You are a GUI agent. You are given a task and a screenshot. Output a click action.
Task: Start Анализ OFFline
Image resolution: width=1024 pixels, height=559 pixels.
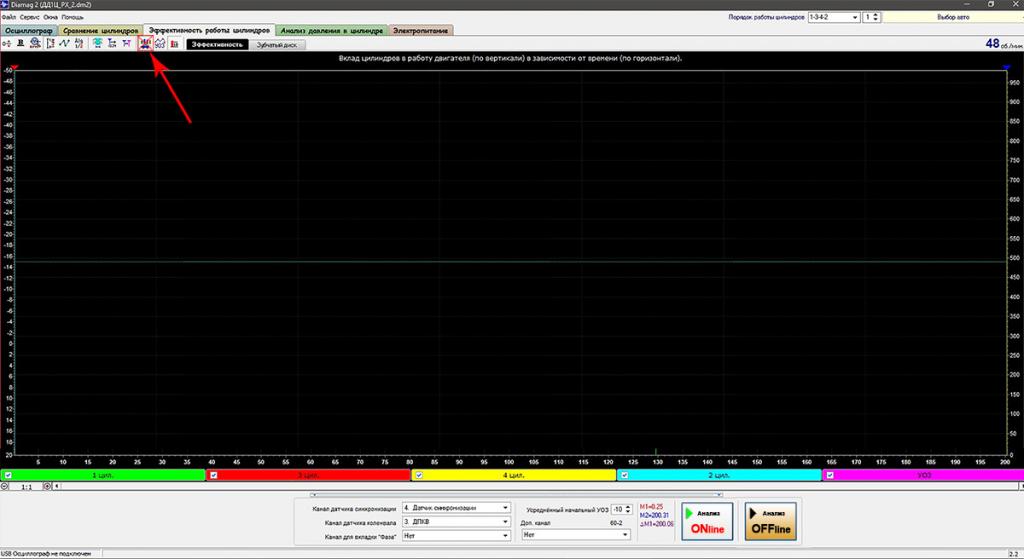[771, 522]
